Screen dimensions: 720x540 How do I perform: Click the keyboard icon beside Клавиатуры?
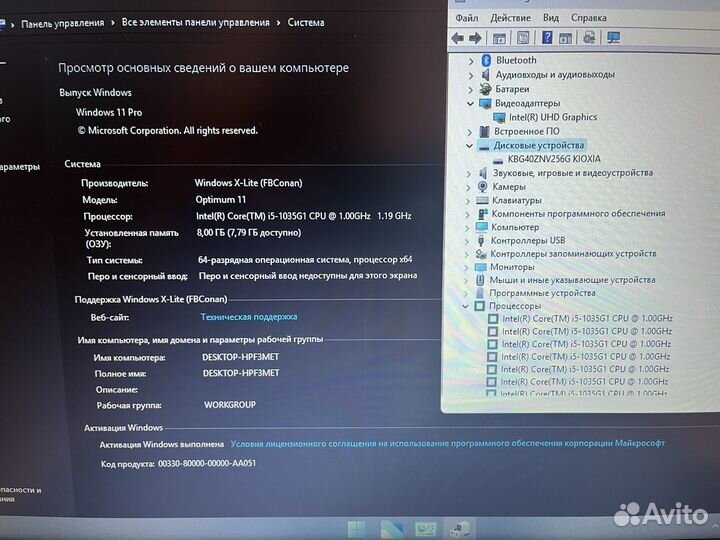click(x=482, y=200)
